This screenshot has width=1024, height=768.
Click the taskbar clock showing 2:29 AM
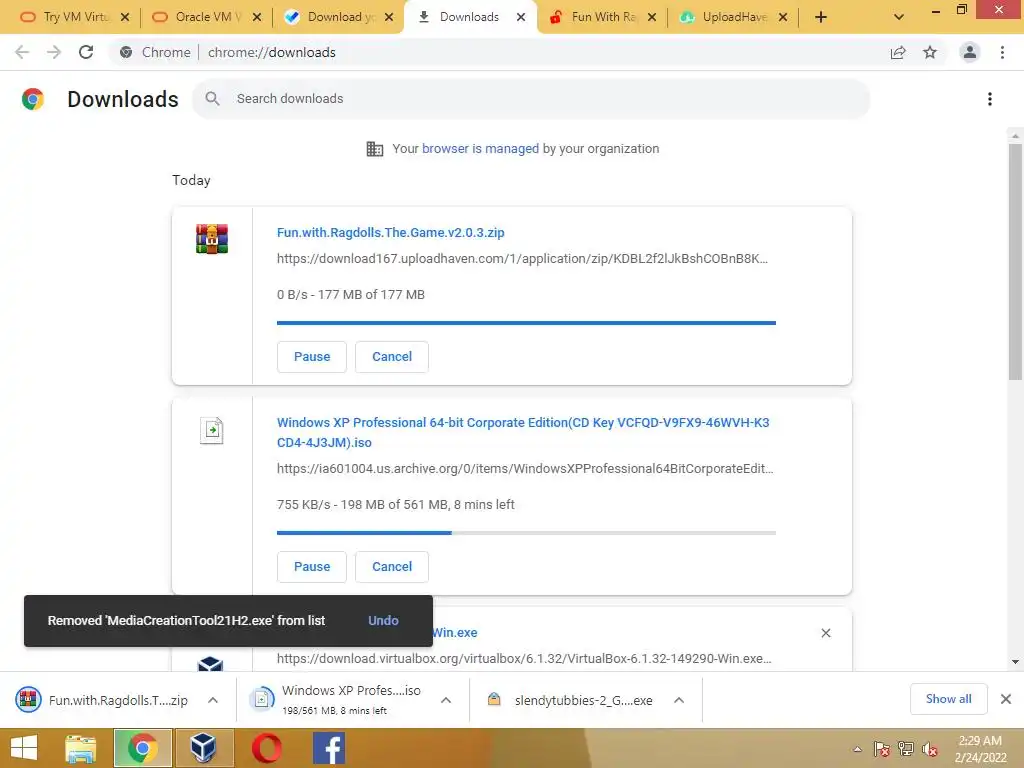click(x=980, y=749)
